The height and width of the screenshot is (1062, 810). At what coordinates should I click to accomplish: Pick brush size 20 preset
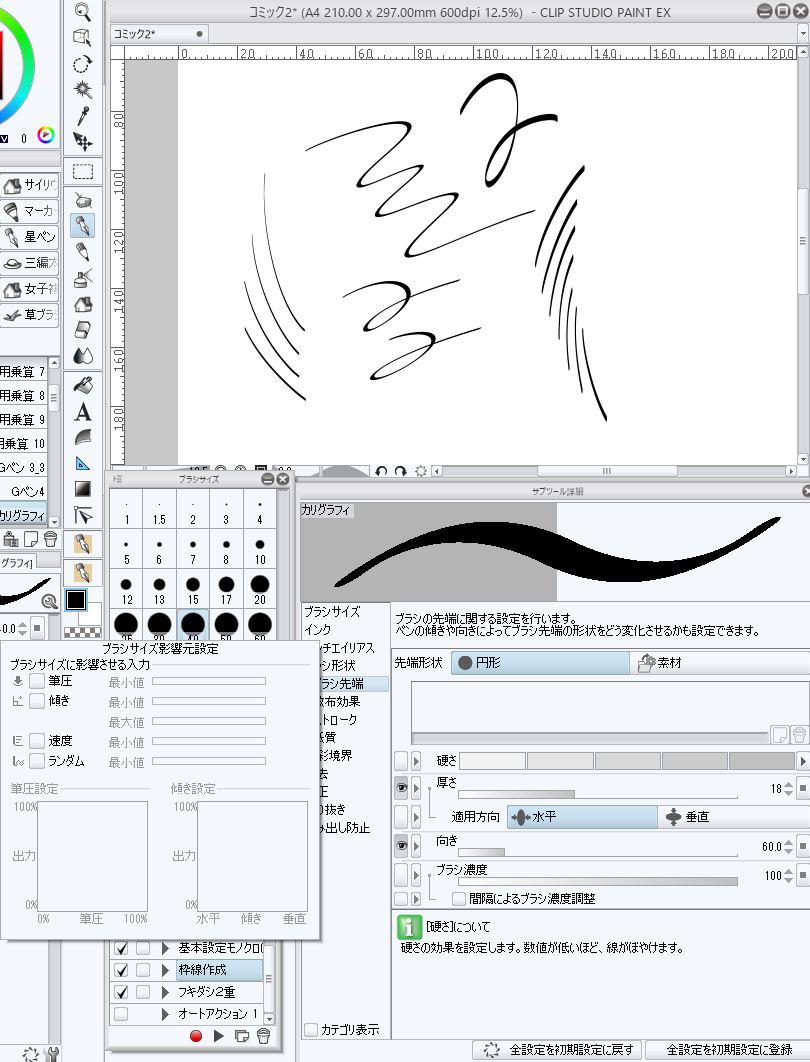[x=259, y=589]
